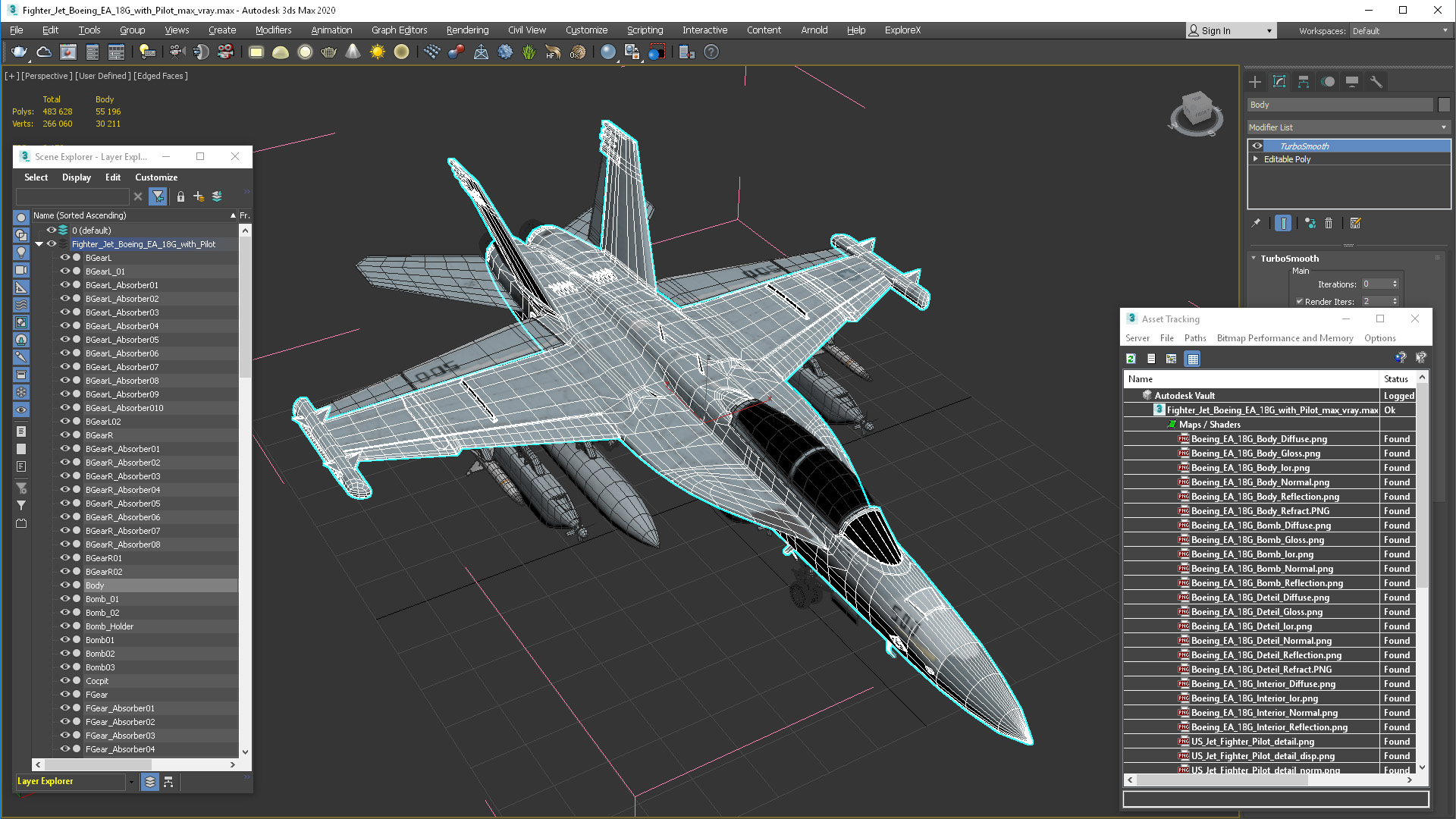The height and width of the screenshot is (819, 1456).
Task: Open the Display panel monitor tab
Action: (1352, 82)
